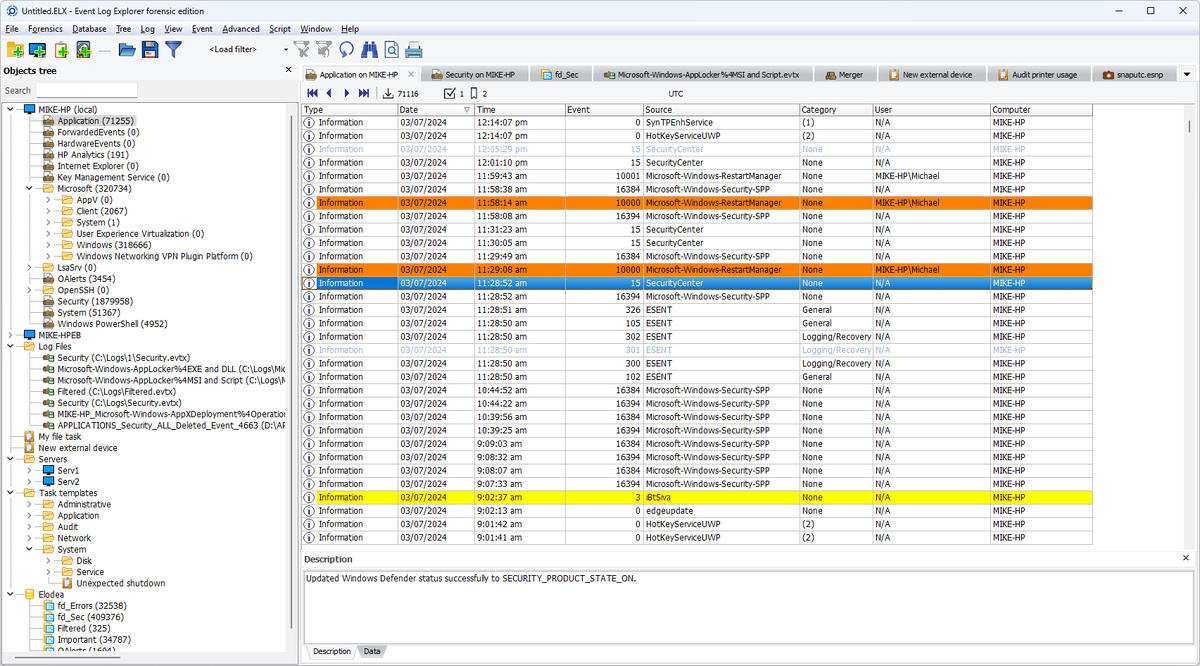Refresh the log with the circular arrow icon
The height and width of the screenshot is (666, 1200).
(346, 49)
